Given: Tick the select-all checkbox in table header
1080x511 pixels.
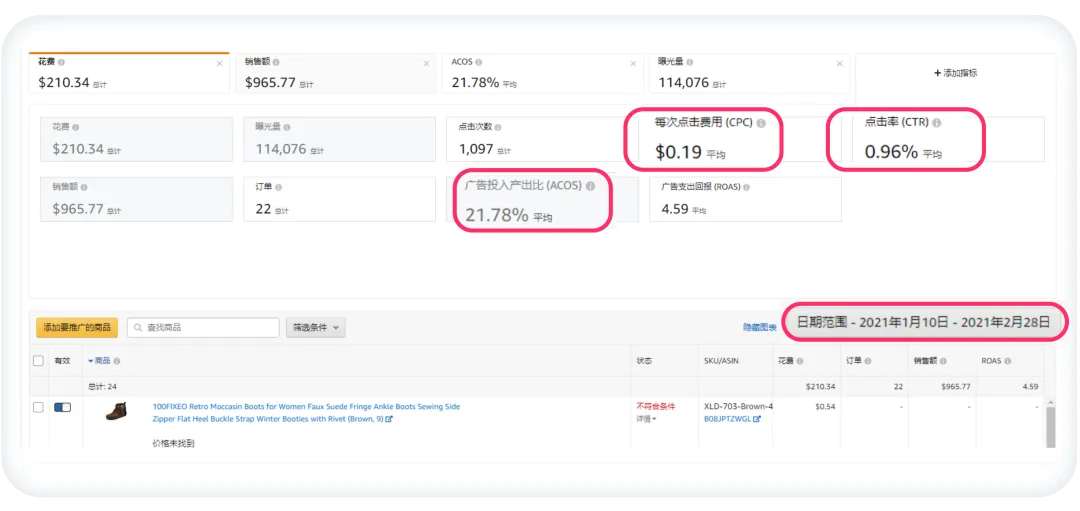Looking at the screenshot, I should click(x=38, y=360).
